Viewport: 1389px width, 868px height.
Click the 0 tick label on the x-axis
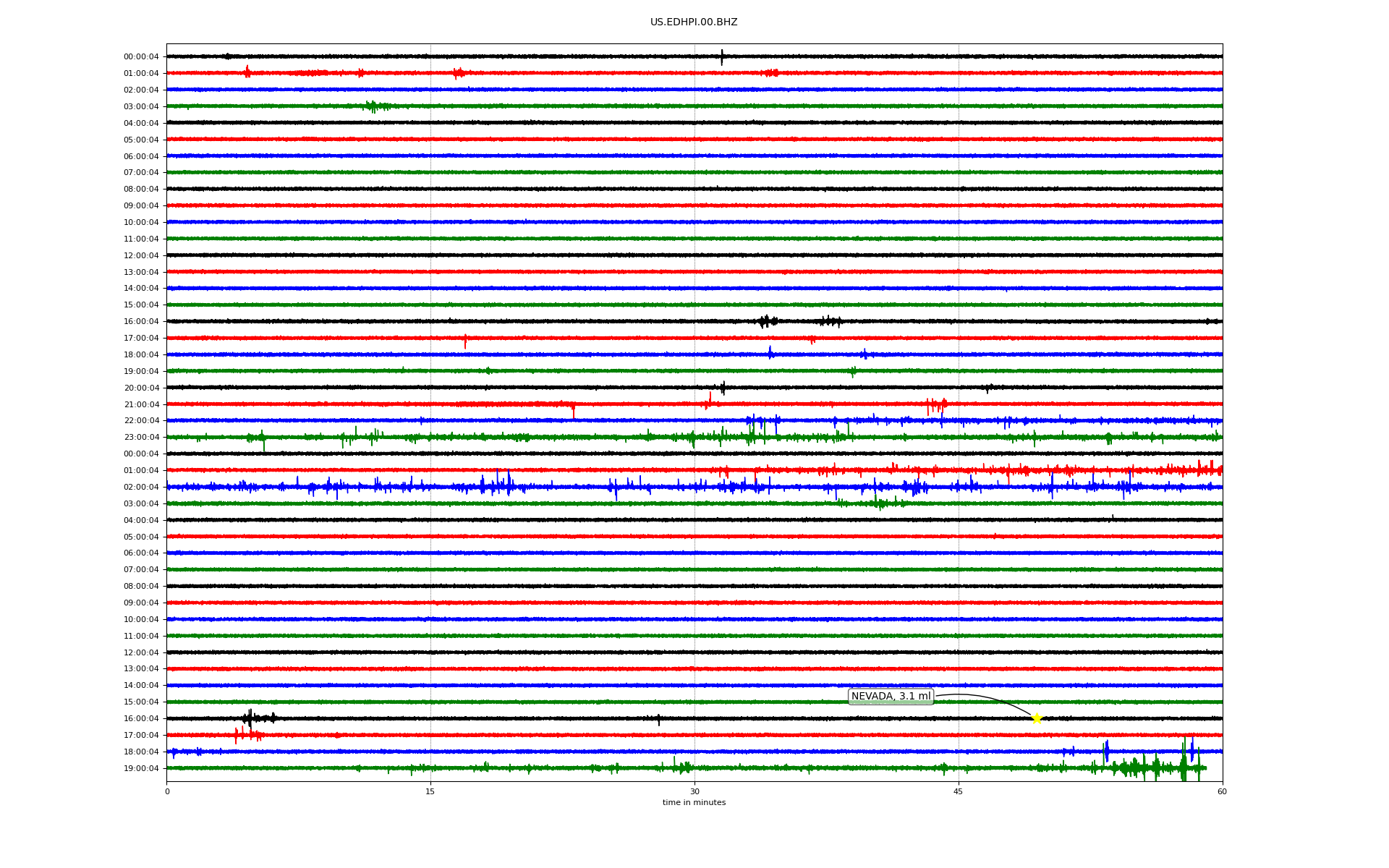(x=167, y=791)
